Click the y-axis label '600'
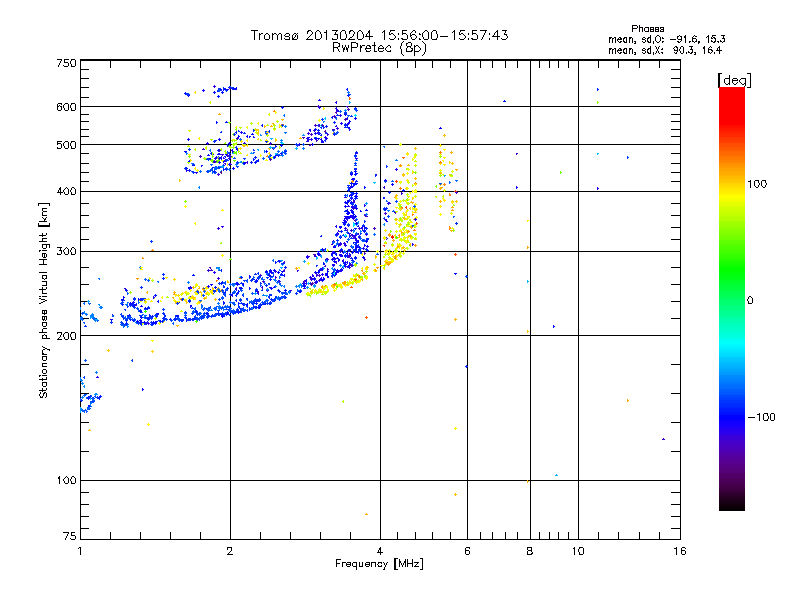The height and width of the screenshot is (600, 800). tap(67, 107)
